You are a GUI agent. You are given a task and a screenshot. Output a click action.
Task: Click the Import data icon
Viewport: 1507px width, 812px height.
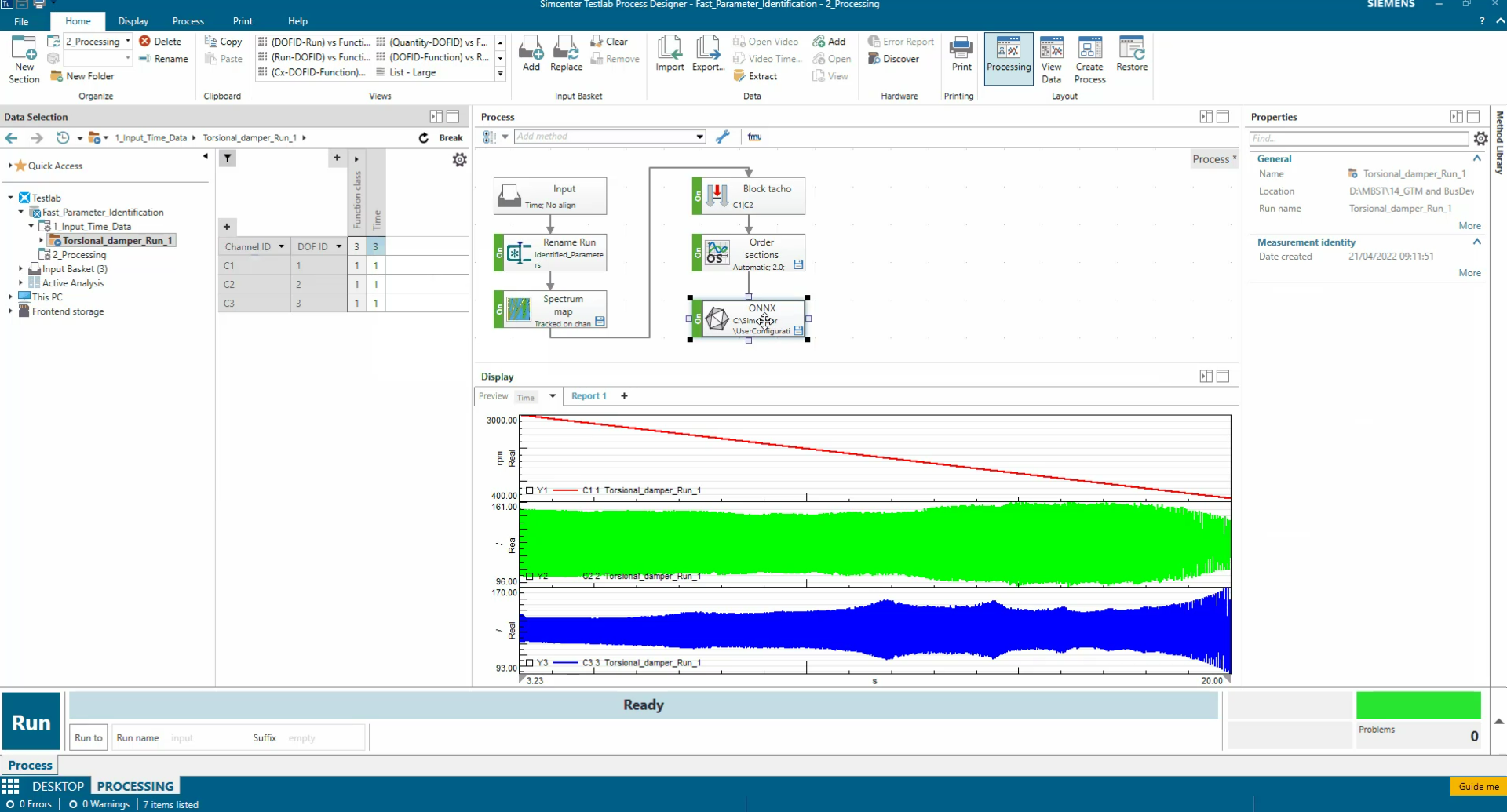tap(670, 53)
